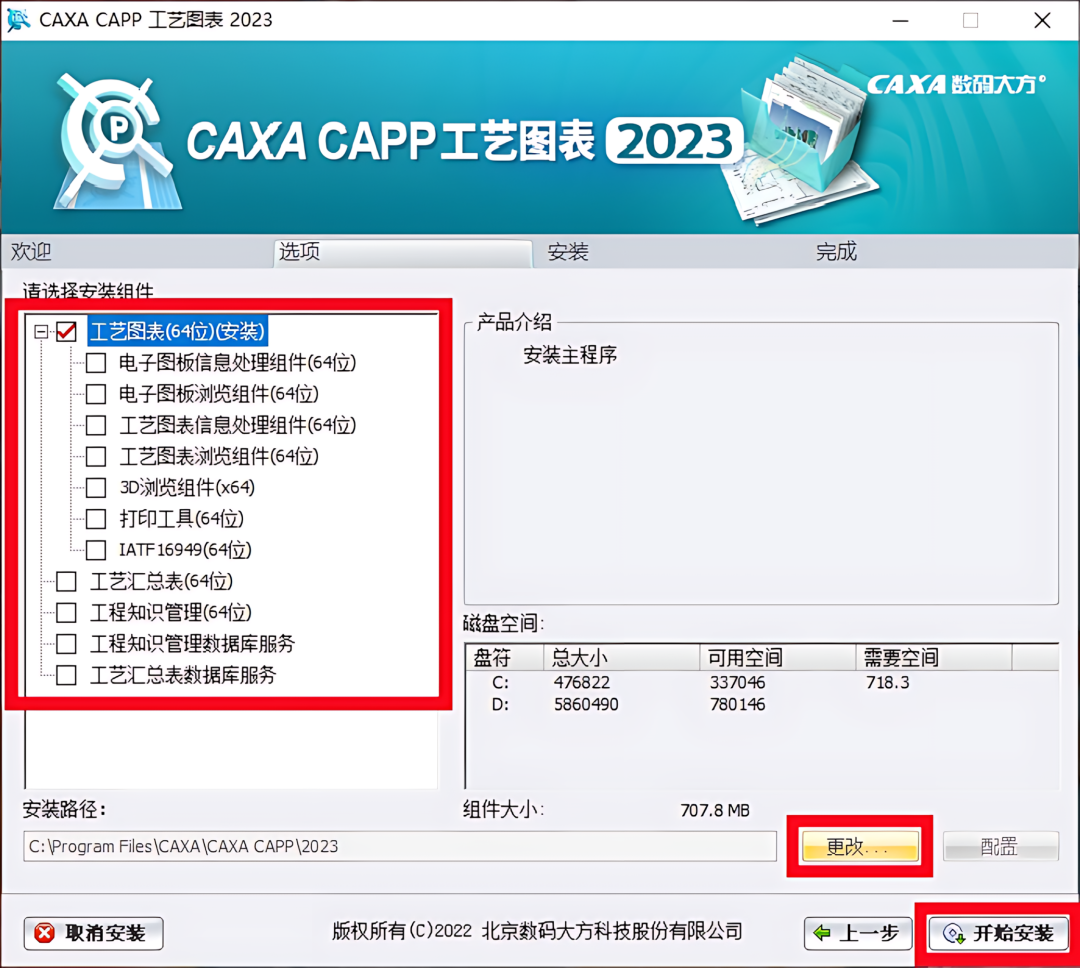Click the red X cancel install icon

click(x=45, y=933)
